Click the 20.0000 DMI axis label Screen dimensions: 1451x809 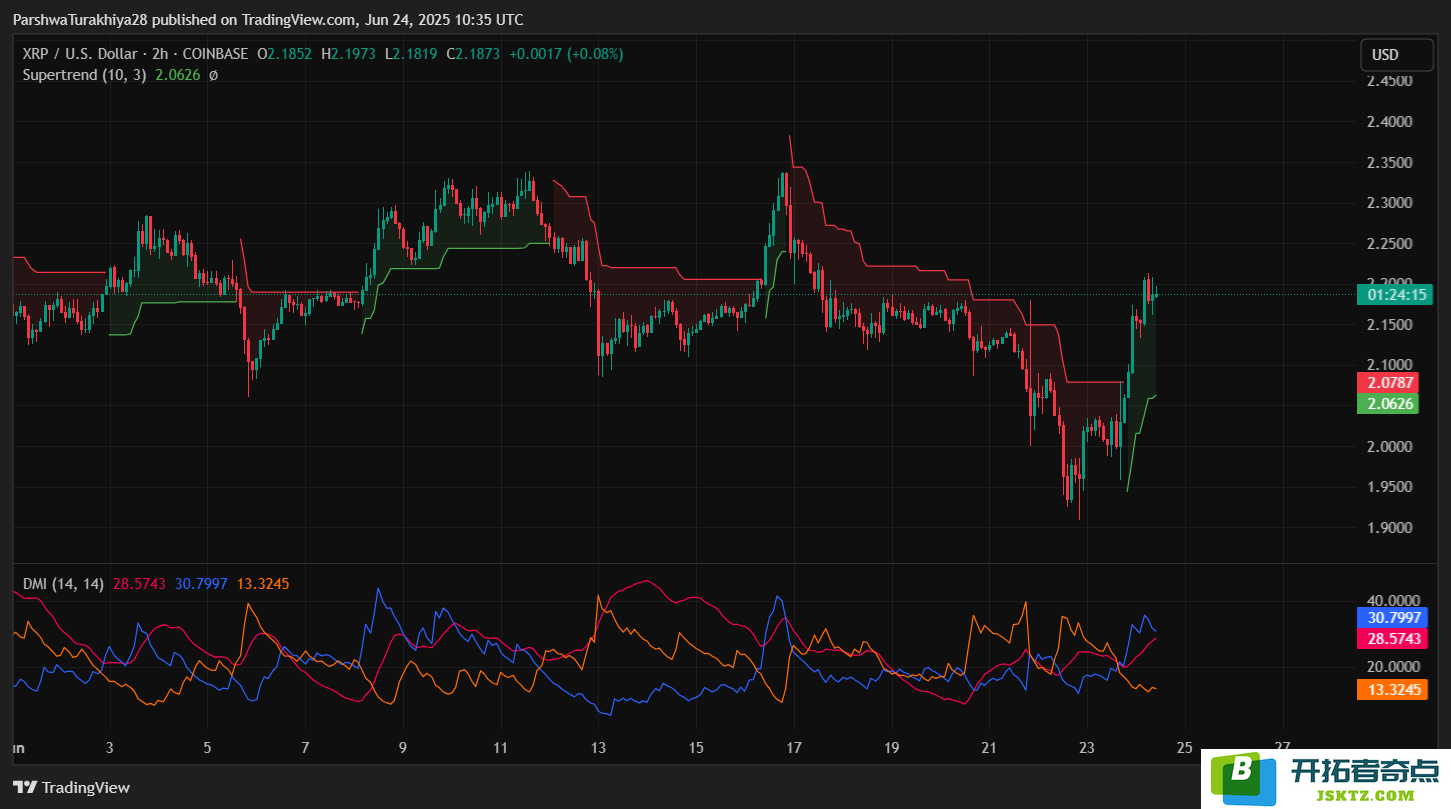pos(1393,667)
